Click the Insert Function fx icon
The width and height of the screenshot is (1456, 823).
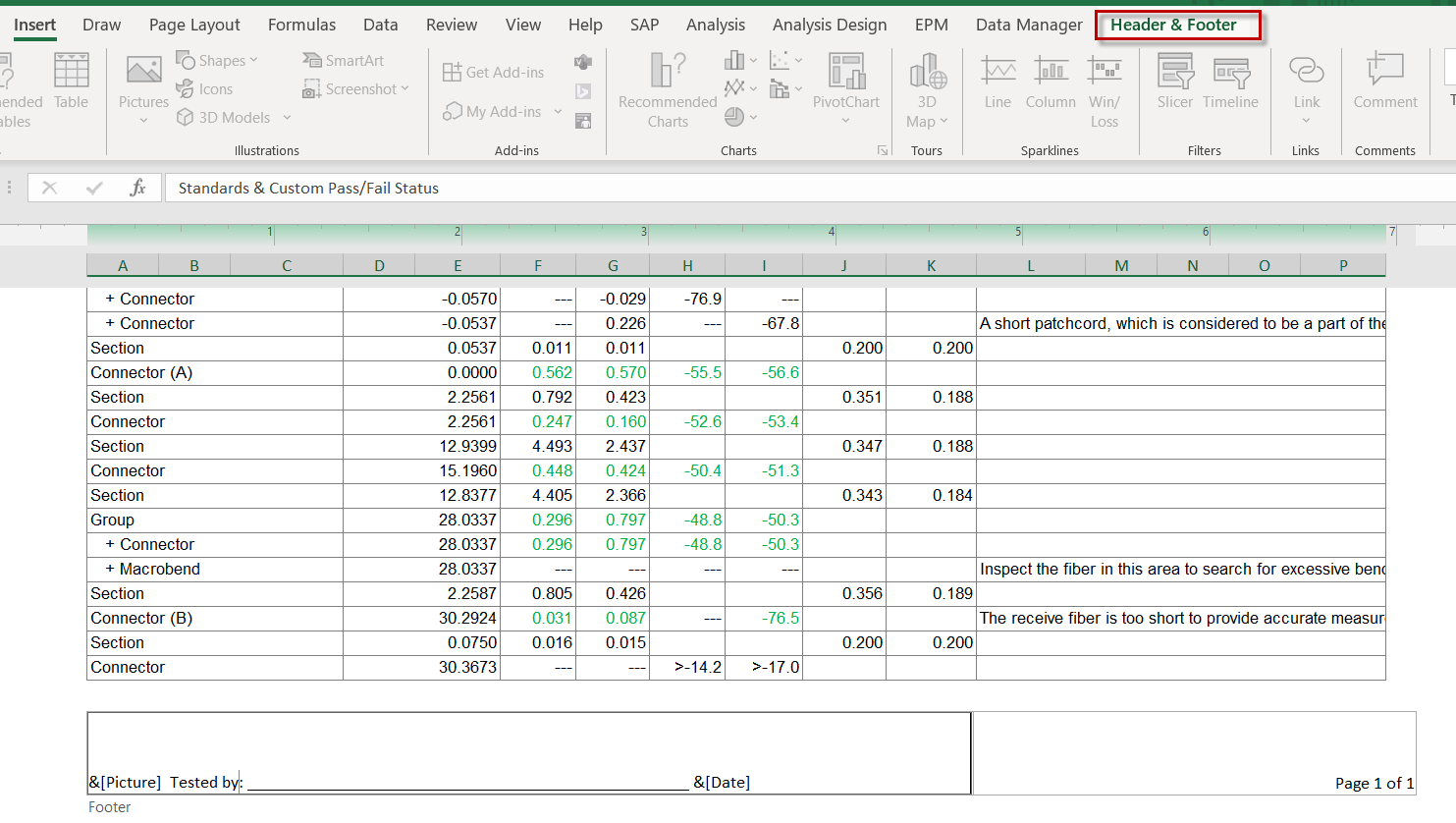(x=137, y=188)
